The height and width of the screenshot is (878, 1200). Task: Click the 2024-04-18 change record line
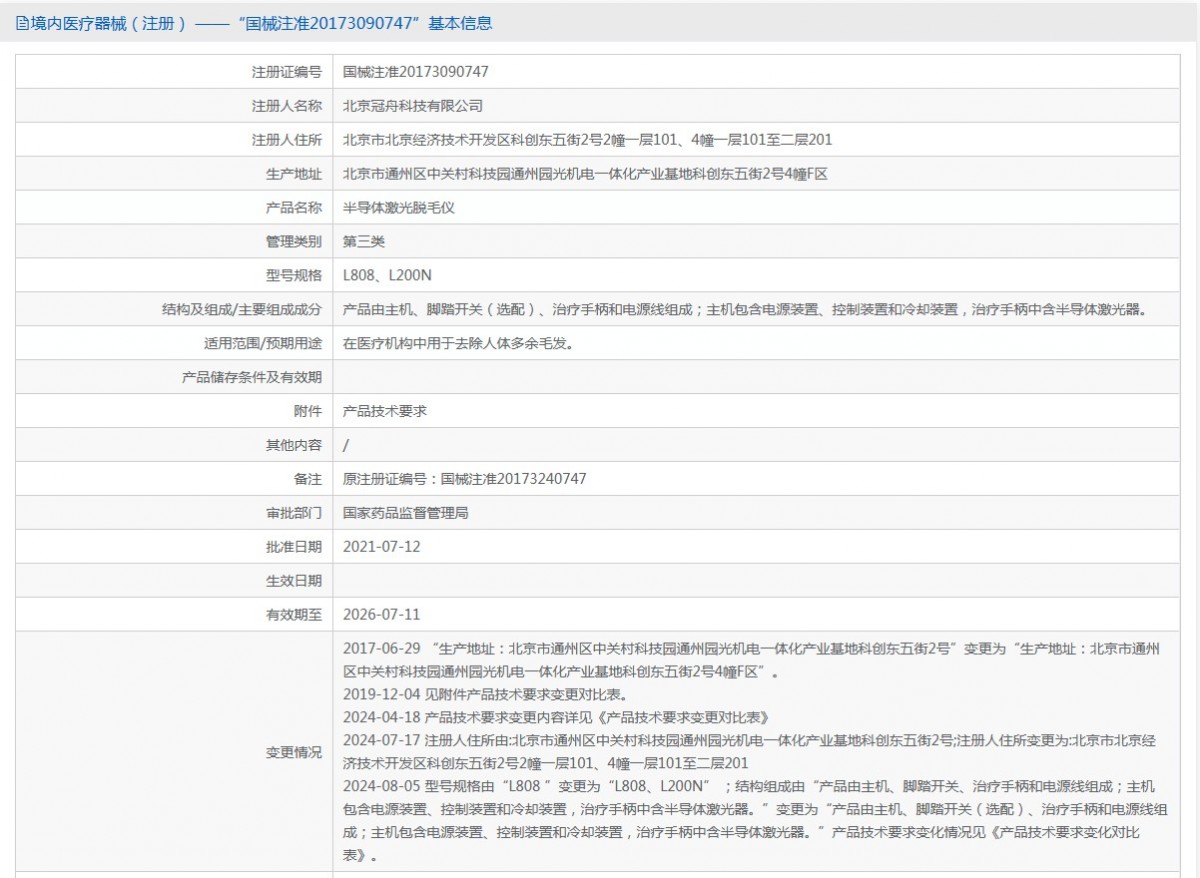555,718
